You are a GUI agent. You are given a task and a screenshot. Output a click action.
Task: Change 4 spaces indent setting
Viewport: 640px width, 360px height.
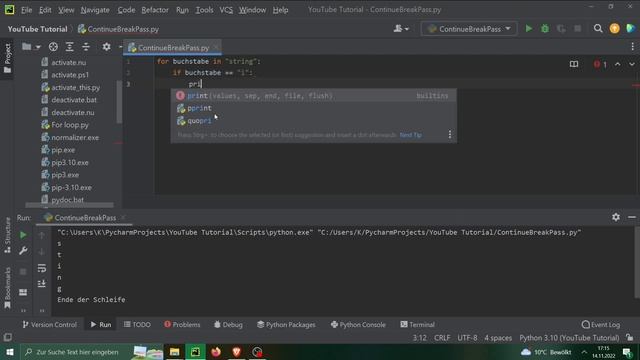click(x=498, y=338)
